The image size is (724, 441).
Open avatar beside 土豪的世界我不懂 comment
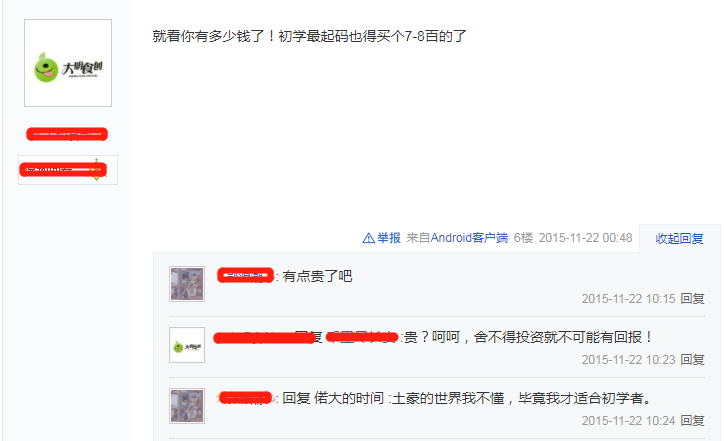[x=187, y=406]
